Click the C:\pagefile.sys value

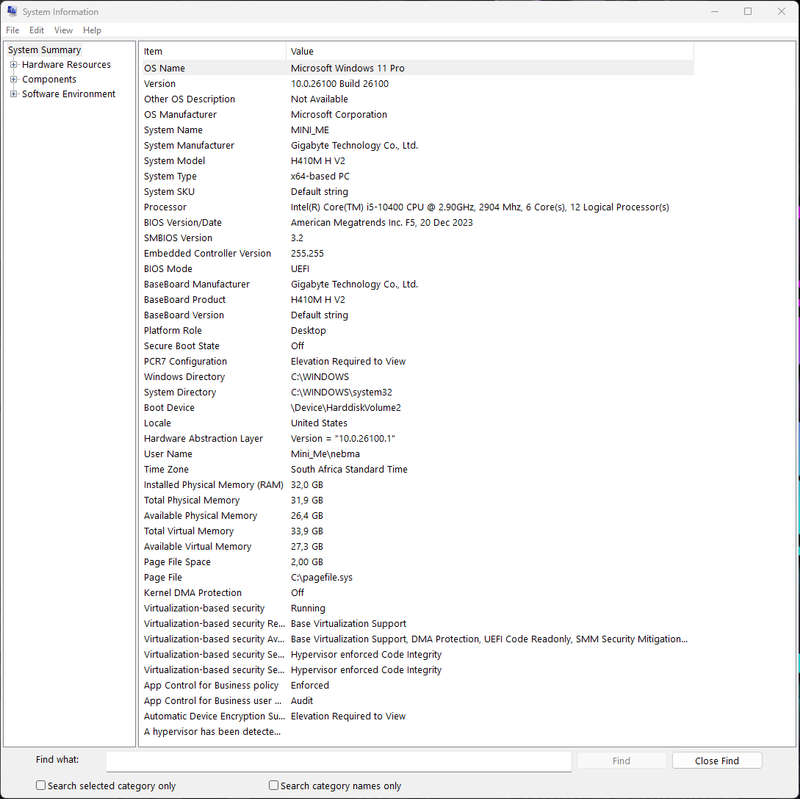(321, 577)
